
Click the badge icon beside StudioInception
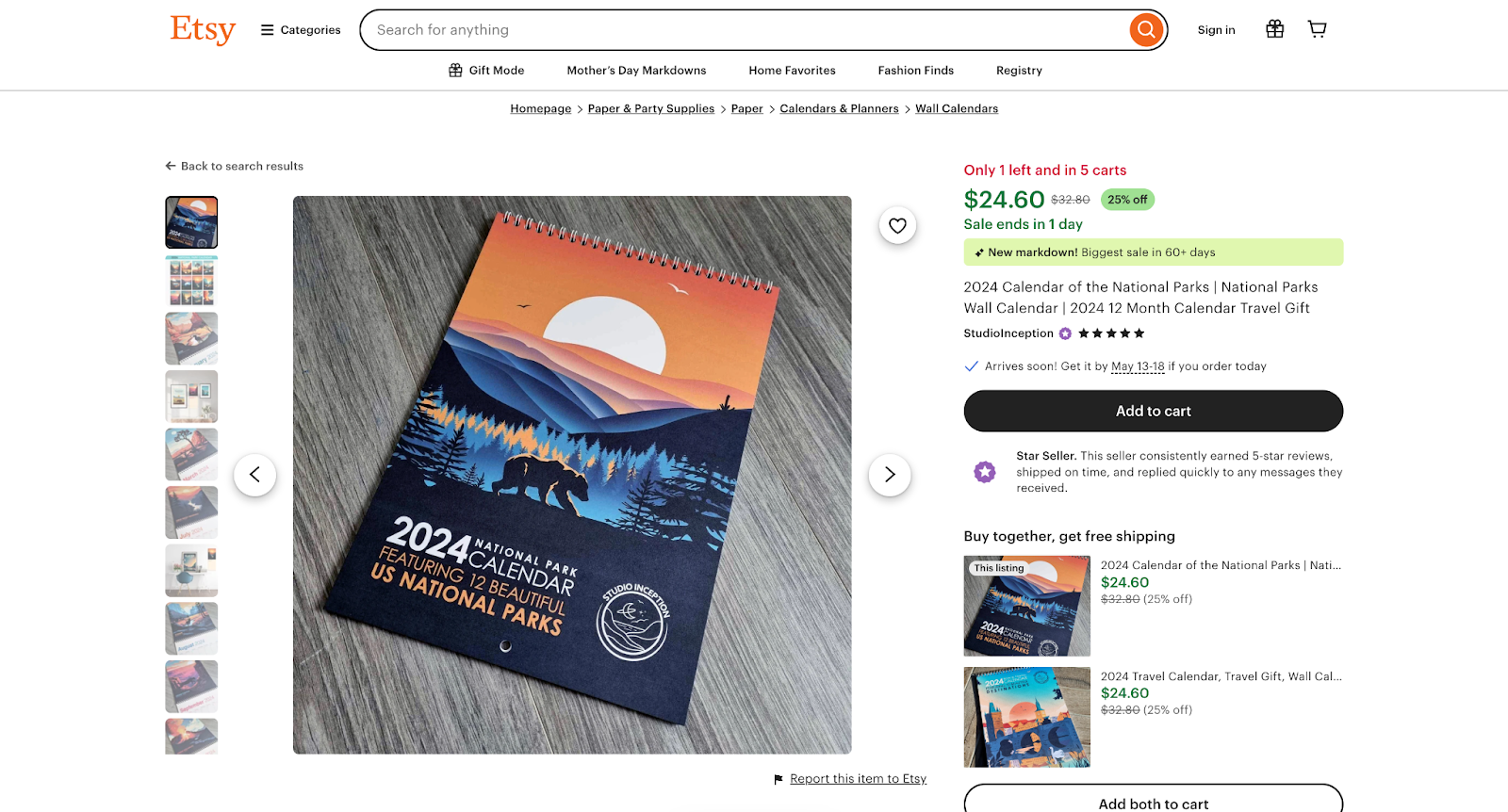pos(1064,333)
